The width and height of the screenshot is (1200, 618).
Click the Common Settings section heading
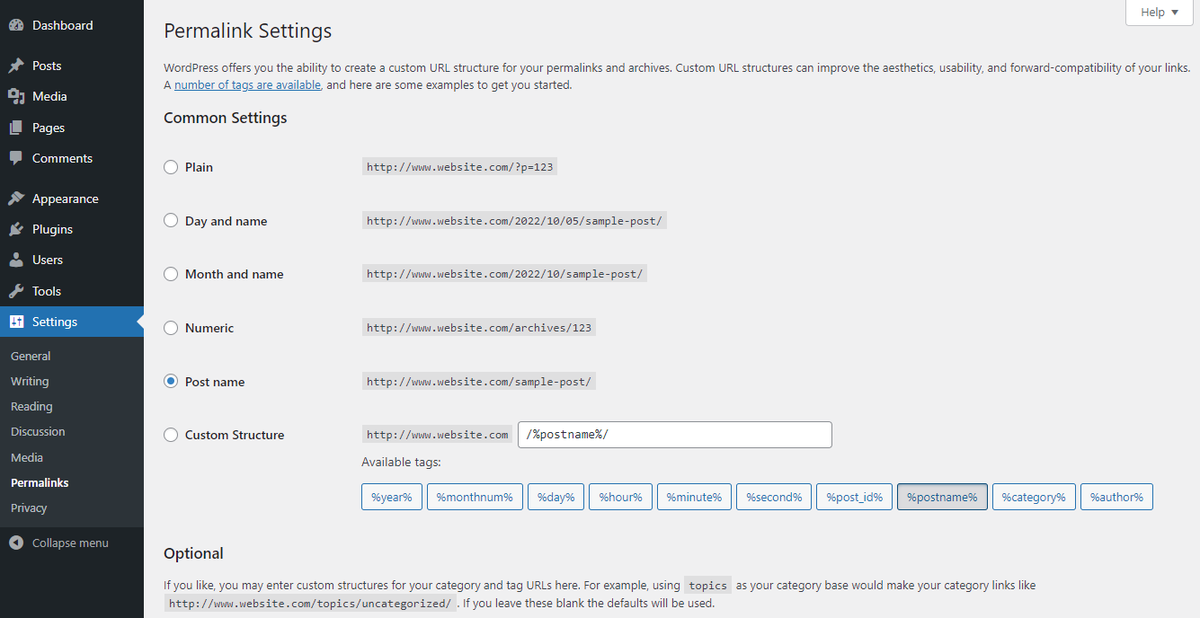[x=225, y=118]
